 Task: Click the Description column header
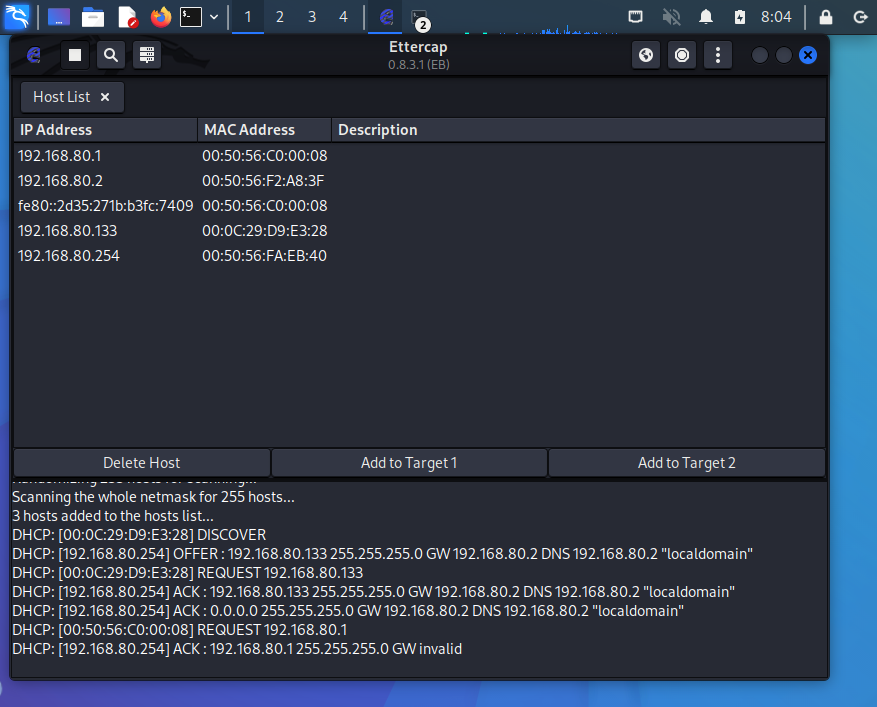[x=578, y=130]
